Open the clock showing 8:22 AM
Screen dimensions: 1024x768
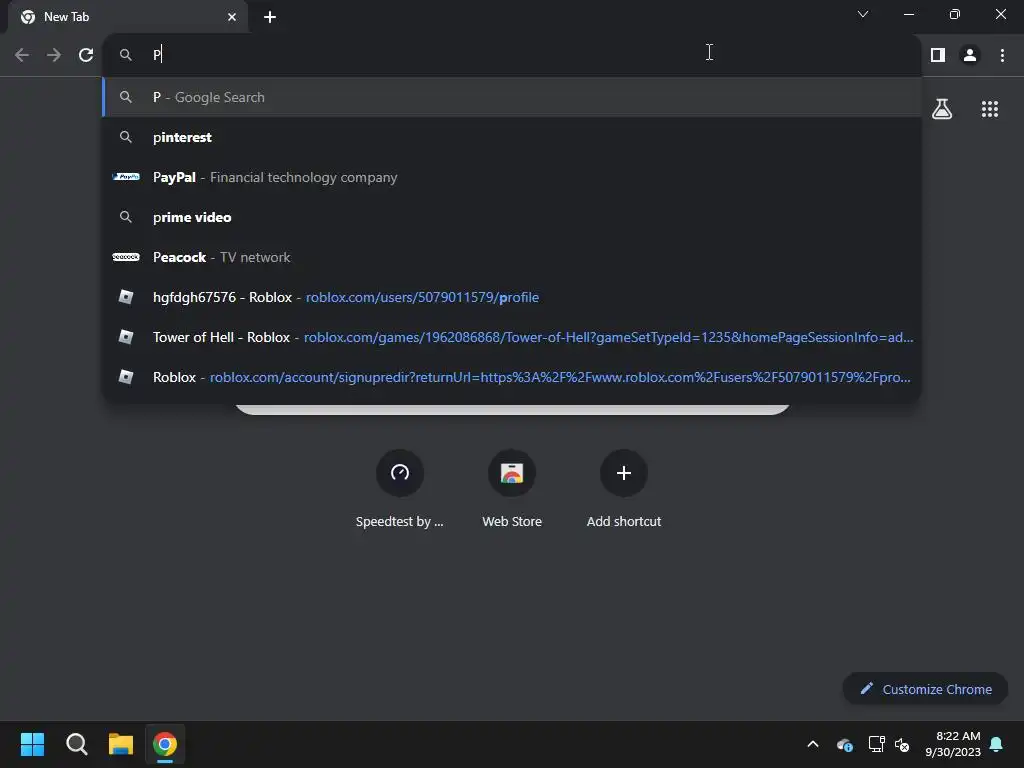click(953, 744)
